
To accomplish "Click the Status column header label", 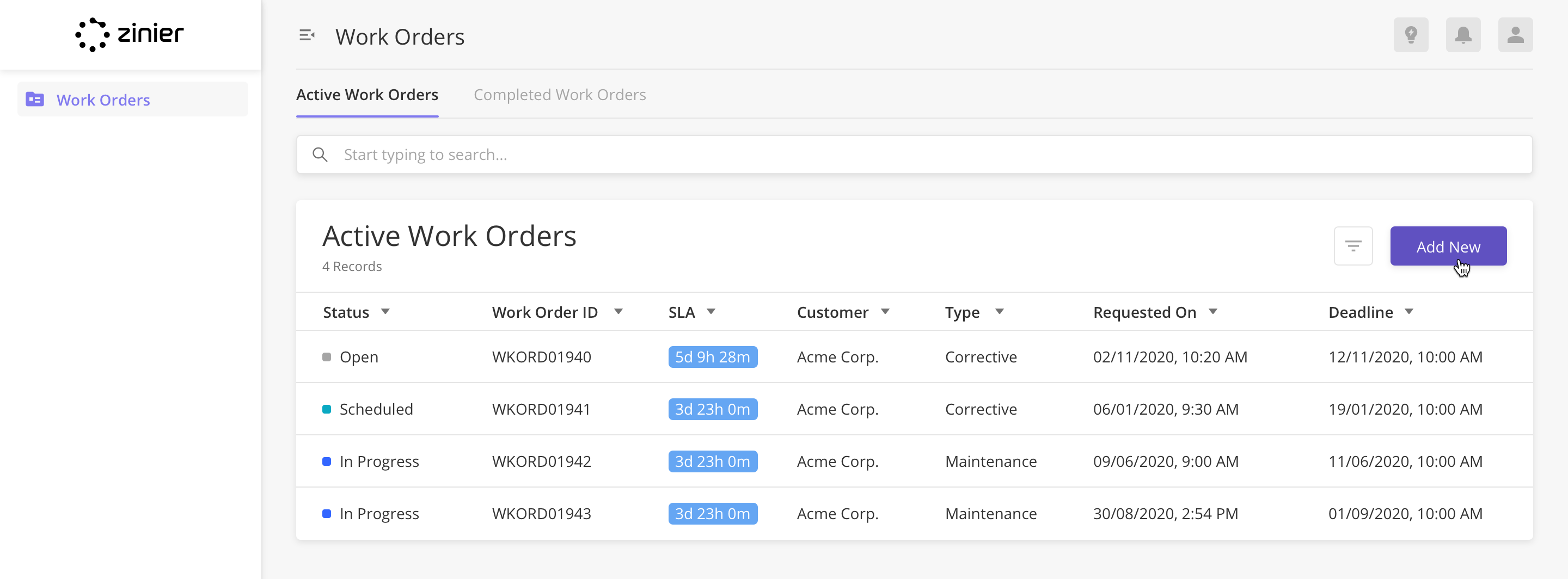I will click(346, 312).
